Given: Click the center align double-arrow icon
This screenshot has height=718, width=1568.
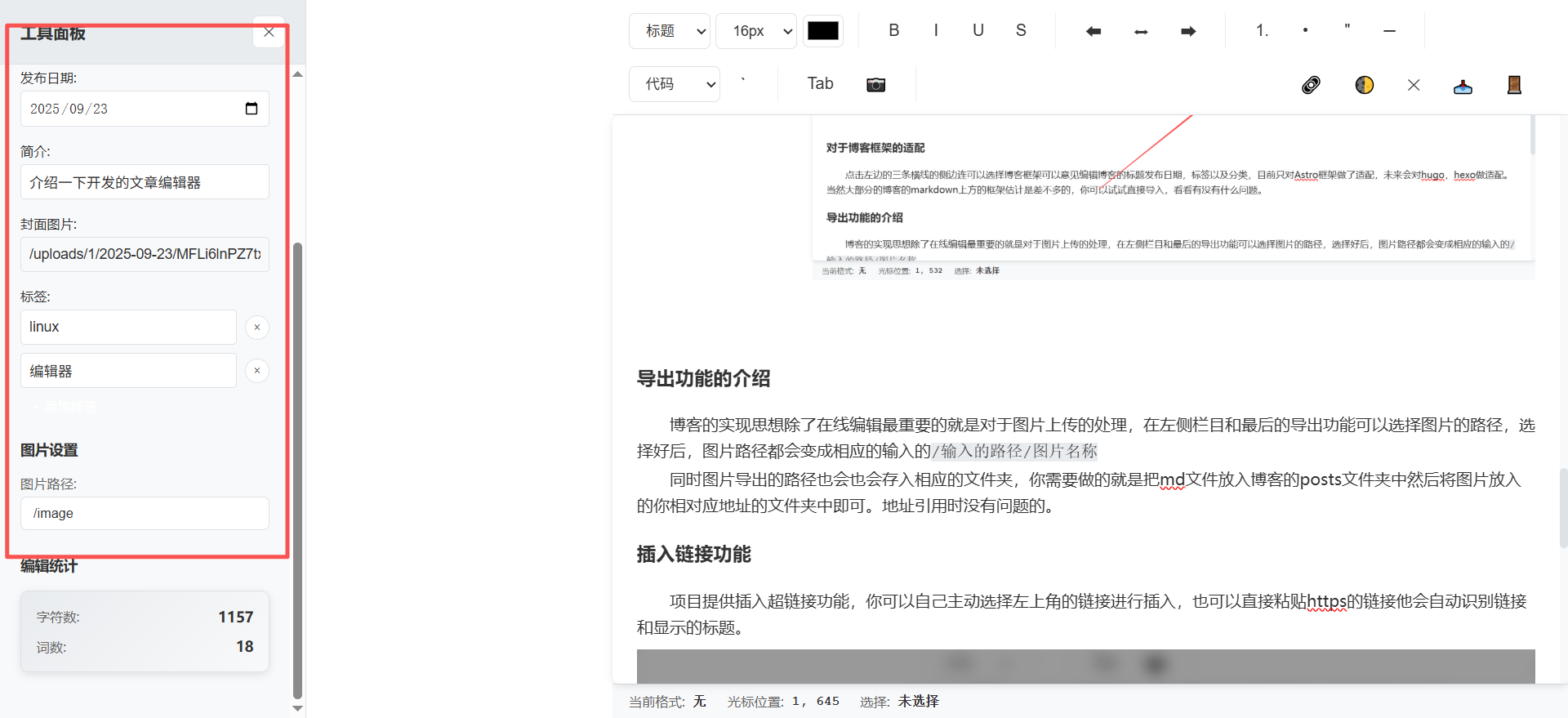Looking at the screenshot, I should click(x=1141, y=31).
